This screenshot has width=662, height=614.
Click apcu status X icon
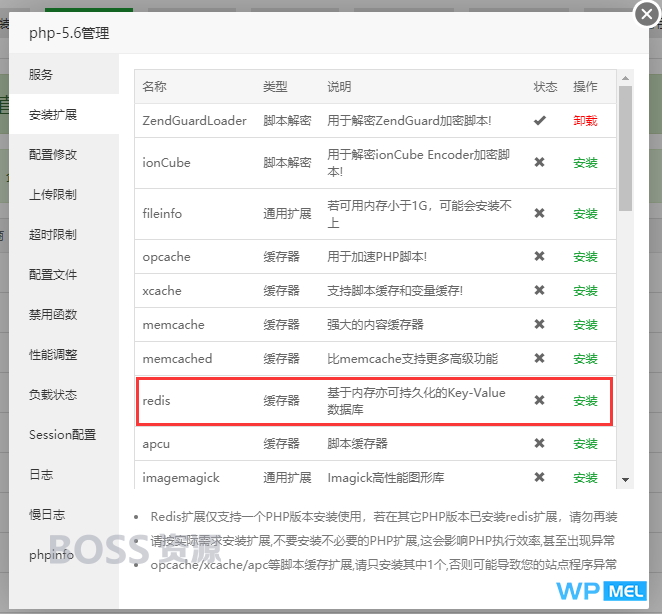[x=539, y=443]
